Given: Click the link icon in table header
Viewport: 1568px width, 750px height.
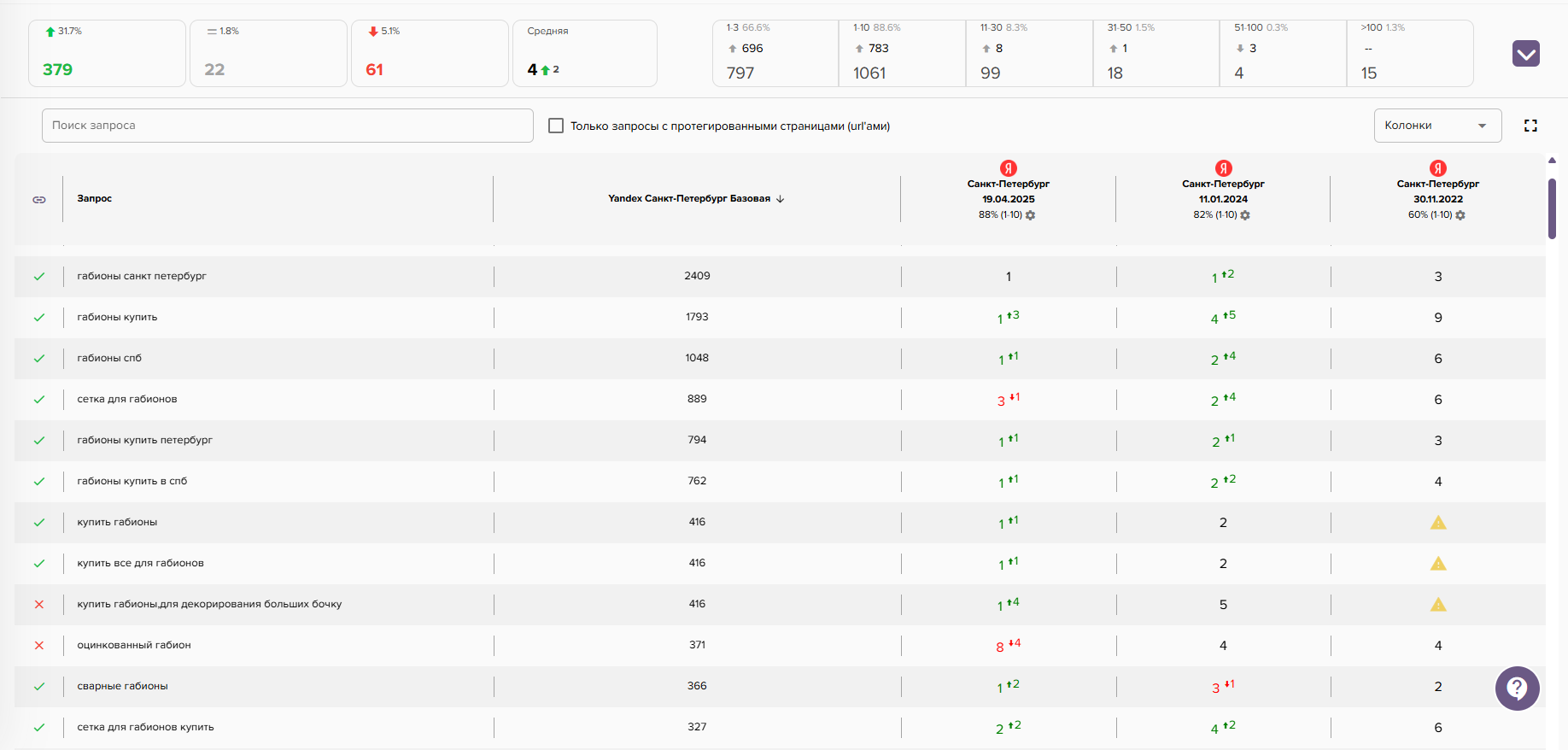Looking at the screenshot, I should point(39,199).
